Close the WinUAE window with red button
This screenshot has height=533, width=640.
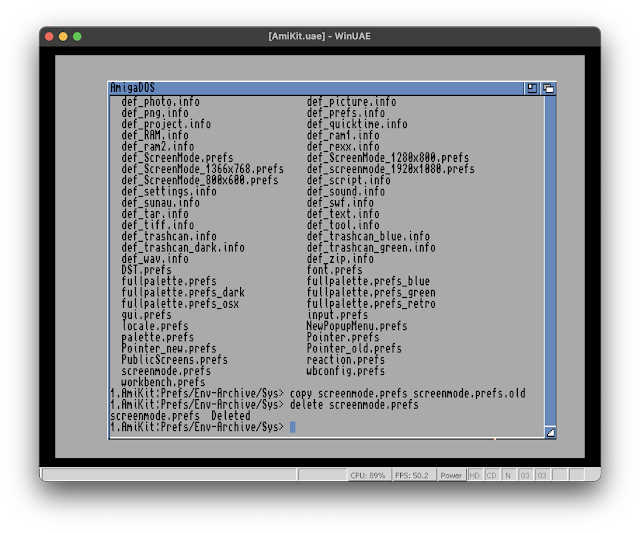click(x=49, y=36)
